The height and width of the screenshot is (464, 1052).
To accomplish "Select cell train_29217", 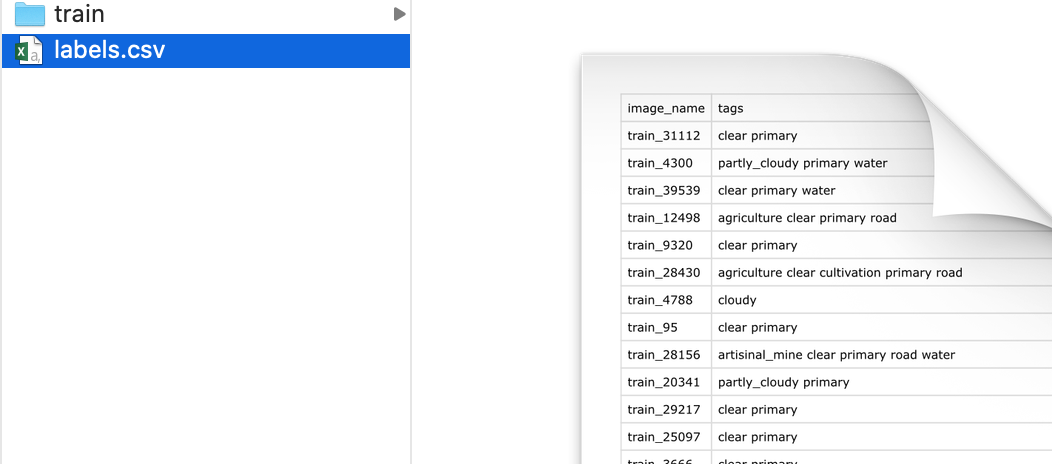I will tap(666, 410).
